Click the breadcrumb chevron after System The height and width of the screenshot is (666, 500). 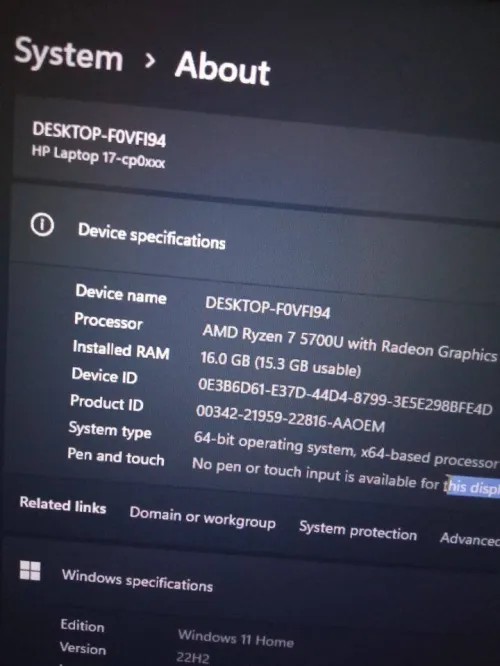150,60
